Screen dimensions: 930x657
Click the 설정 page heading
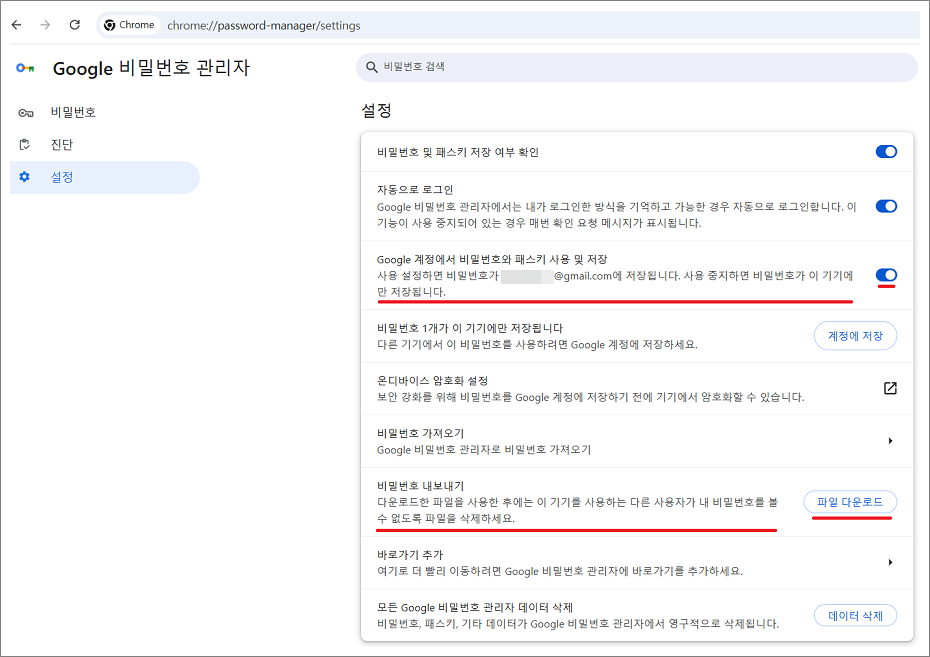tap(377, 111)
